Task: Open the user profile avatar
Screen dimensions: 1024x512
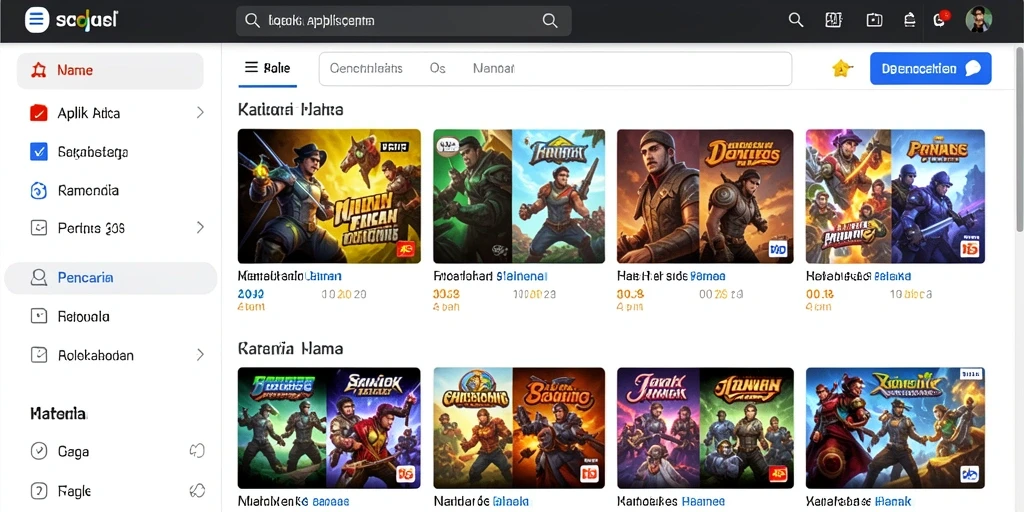Action: pos(978,20)
